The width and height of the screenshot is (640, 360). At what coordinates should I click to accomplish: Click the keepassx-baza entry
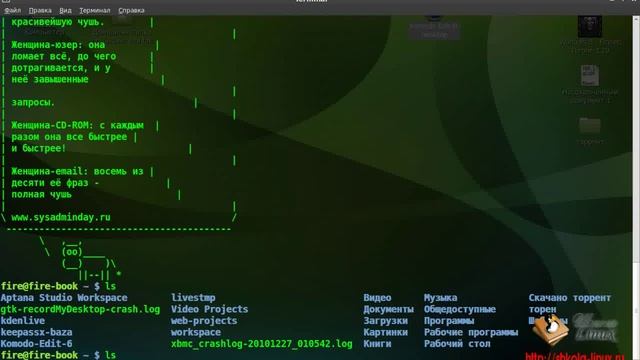click(x=36, y=332)
